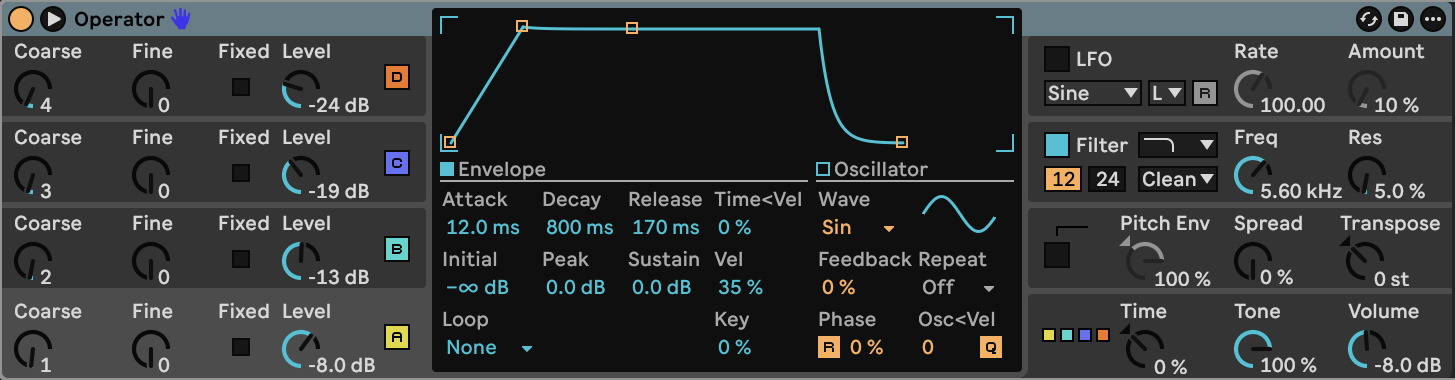
Task: Click the Key 0 % value
Action: [734, 347]
